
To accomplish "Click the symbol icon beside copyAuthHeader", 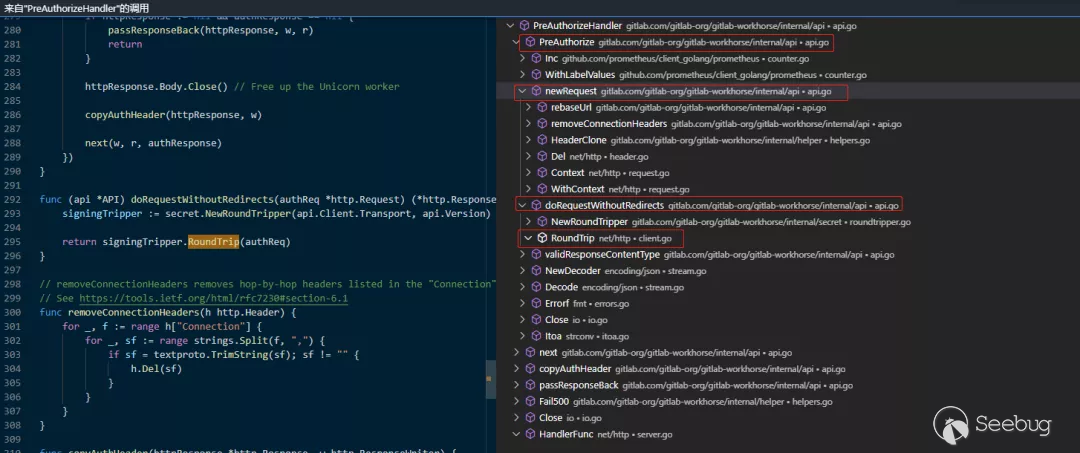I will click(x=530, y=369).
